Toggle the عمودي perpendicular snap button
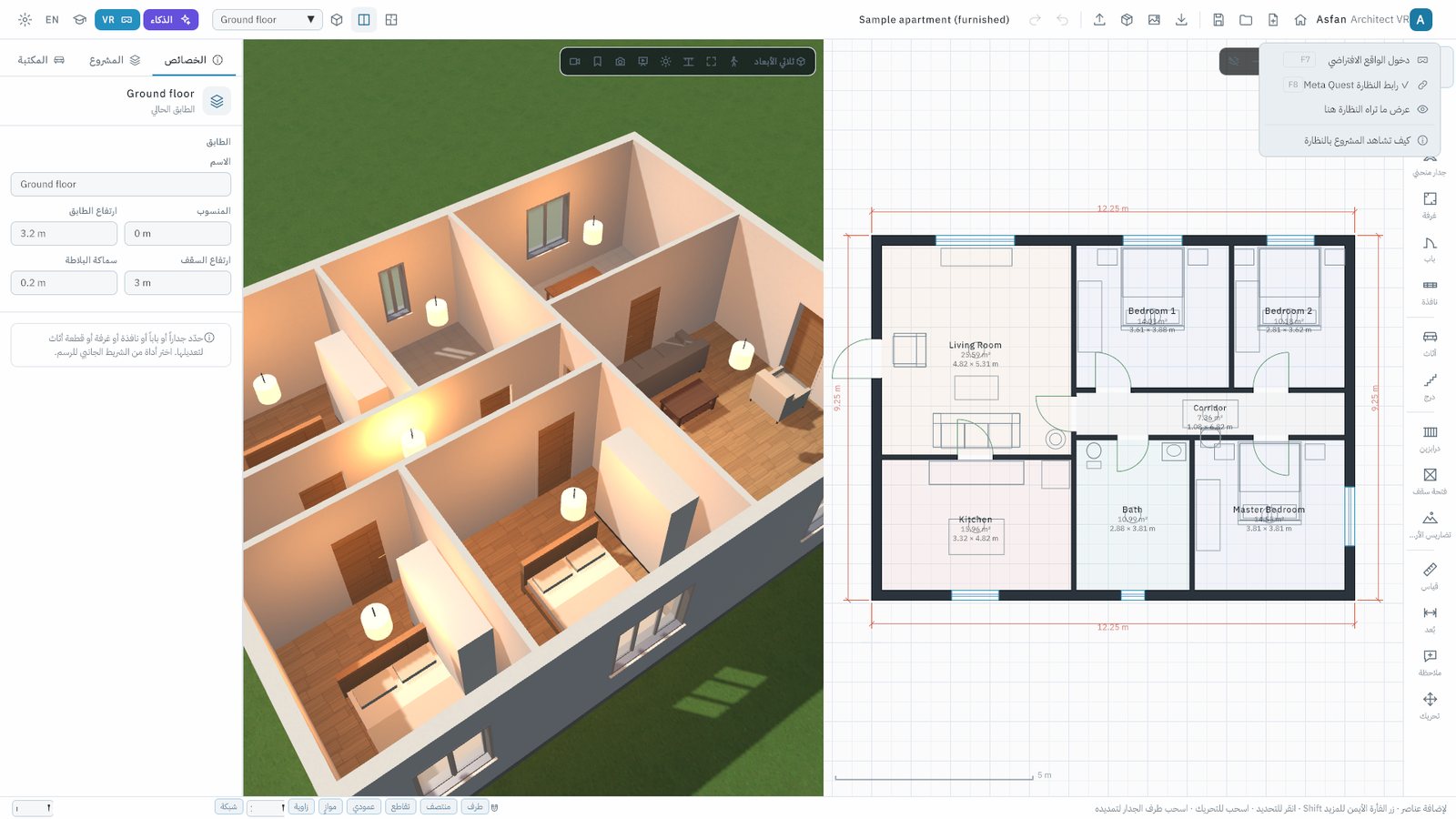This screenshot has height=819, width=1456. click(x=363, y=806)
